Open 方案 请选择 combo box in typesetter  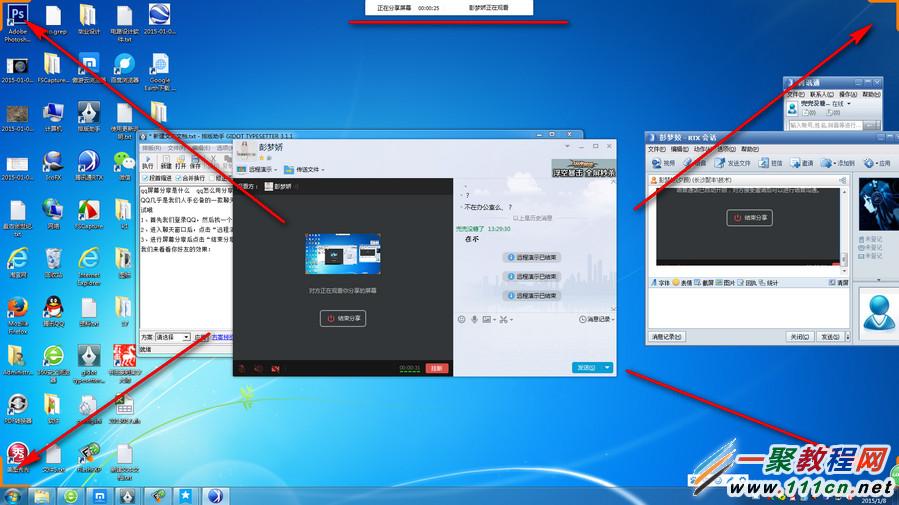173,337
